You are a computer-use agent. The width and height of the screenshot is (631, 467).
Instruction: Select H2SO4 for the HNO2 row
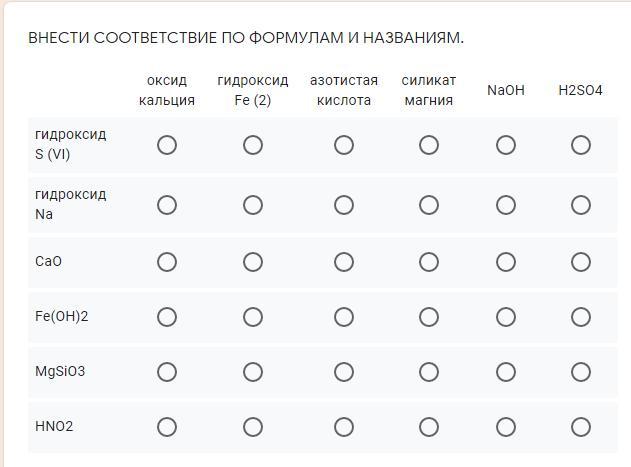point(581,427)
